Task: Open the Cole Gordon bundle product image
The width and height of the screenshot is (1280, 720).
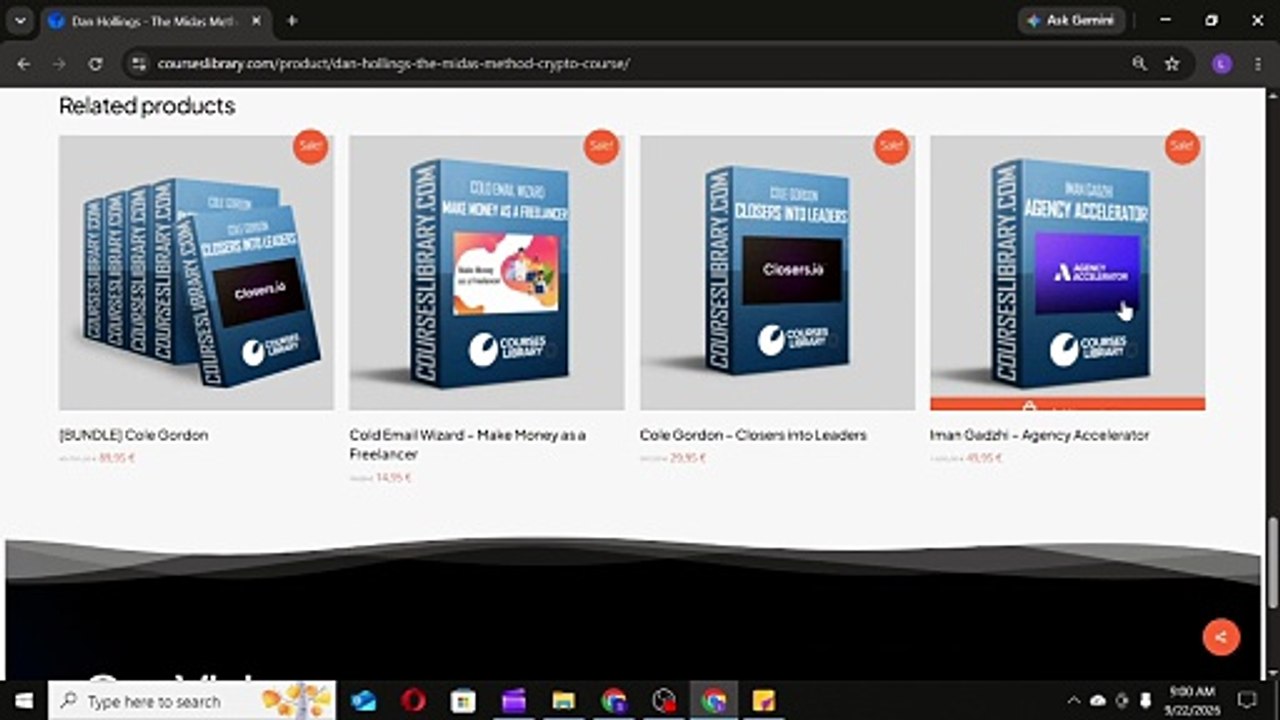Action: pos(196,272)
